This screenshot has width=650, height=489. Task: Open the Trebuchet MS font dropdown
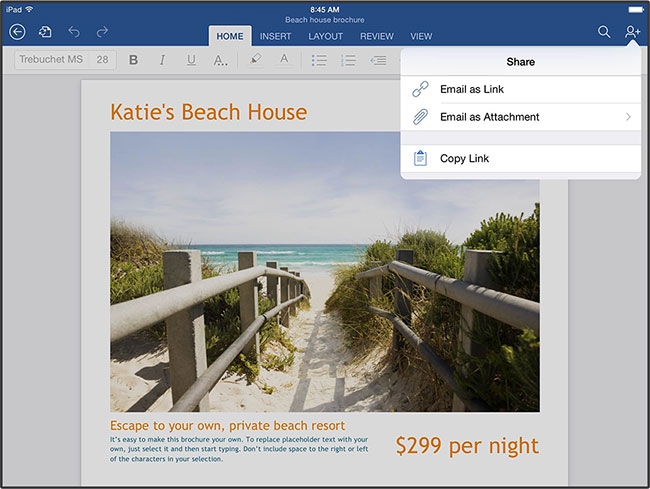tap(51, 60)
